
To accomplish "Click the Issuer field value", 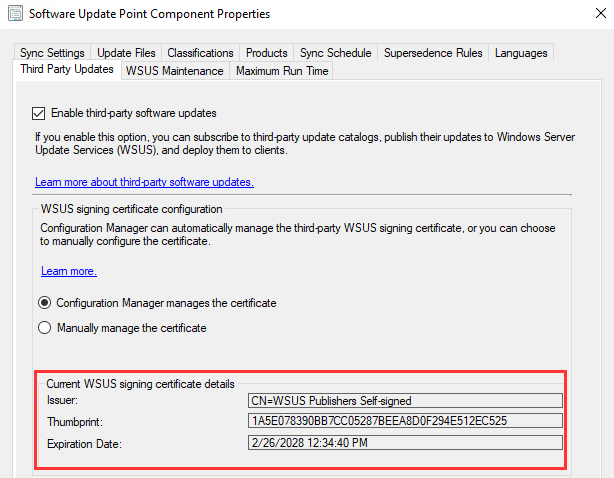I will click(405, 401).
